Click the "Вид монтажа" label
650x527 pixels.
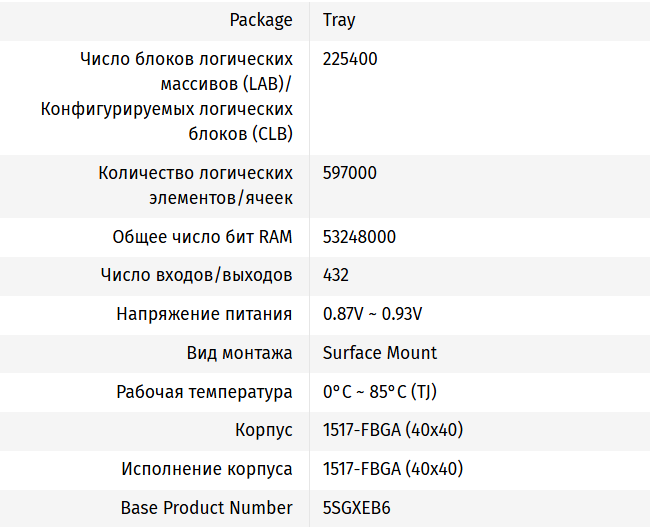coord(240,353)
